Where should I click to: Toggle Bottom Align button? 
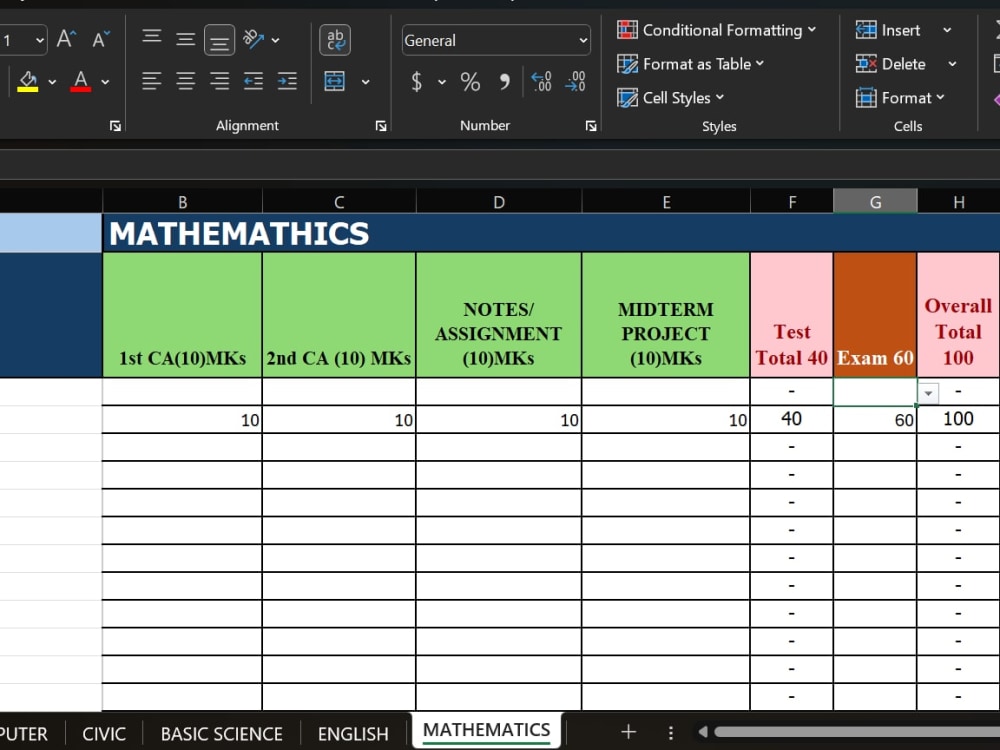[219, 40]
